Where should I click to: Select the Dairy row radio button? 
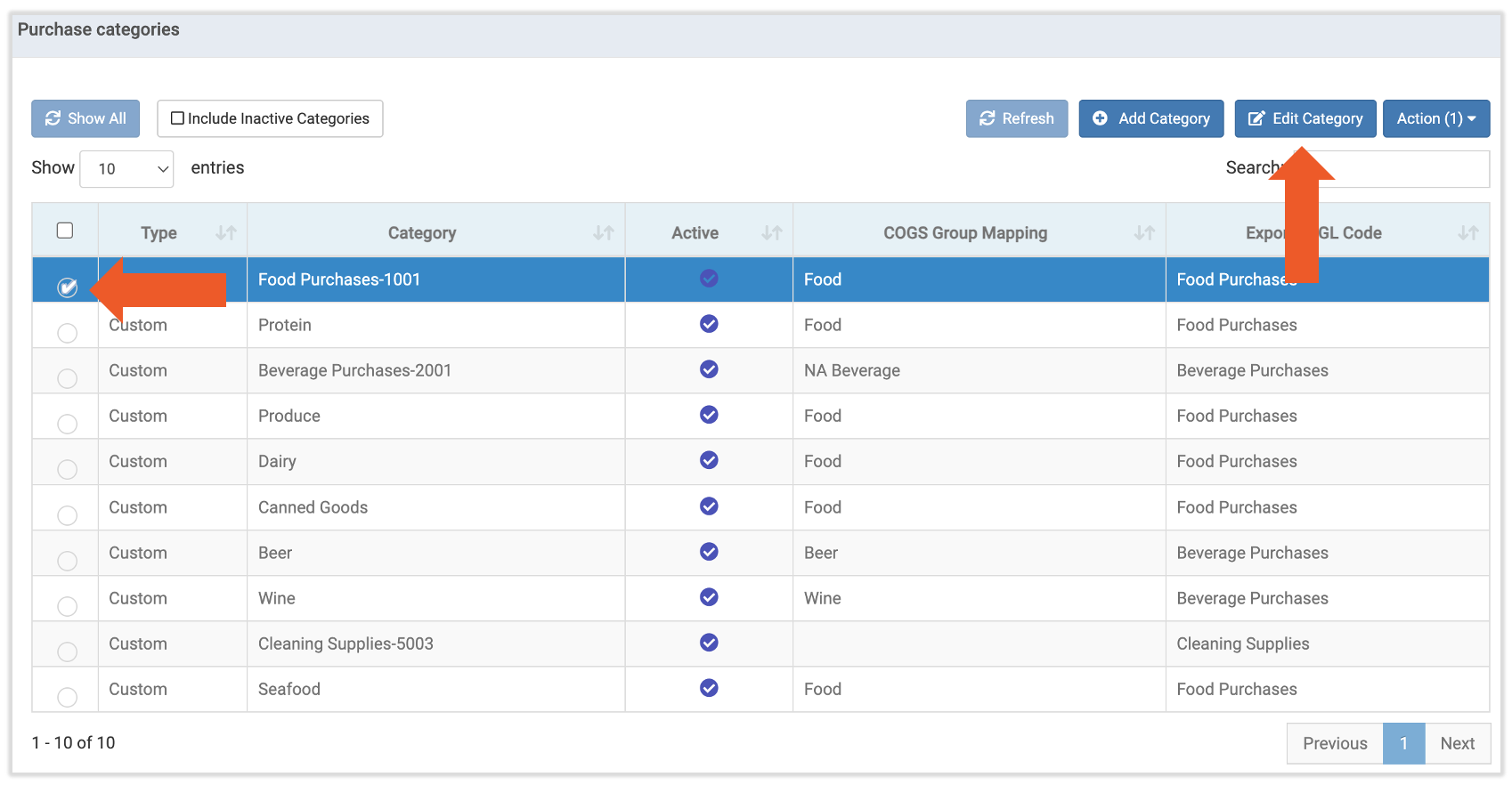(x=67, y=469)
